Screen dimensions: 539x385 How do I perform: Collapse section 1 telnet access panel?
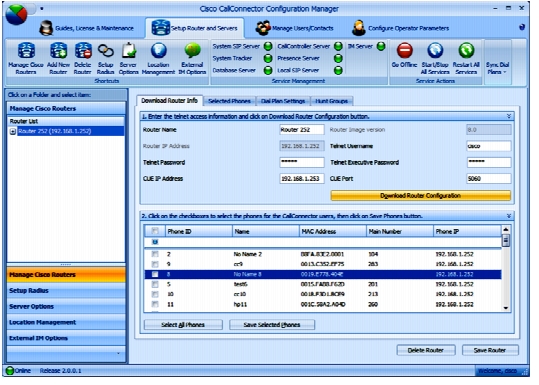[x=509, y=117]
